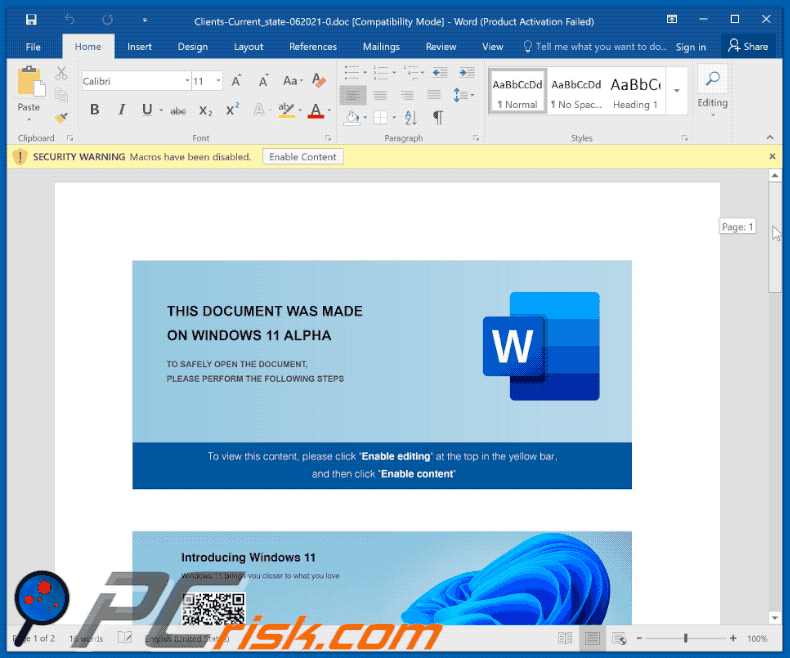This screenshot has height=658, width=790.
Task: Click the Borders icon
Action: click(380, 118)
